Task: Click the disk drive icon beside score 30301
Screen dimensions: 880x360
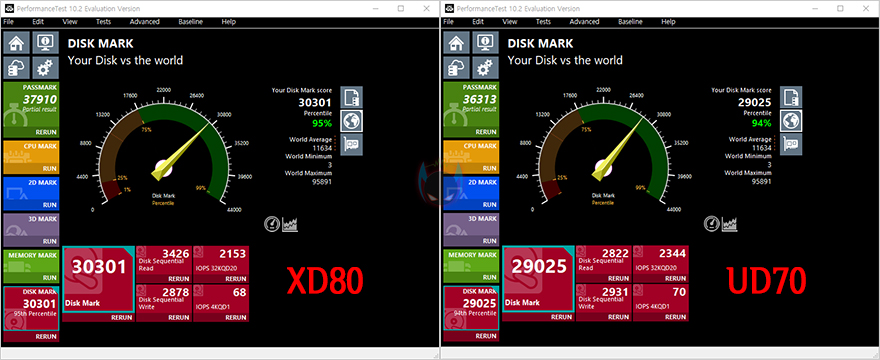Action: [x=351, y=97]
